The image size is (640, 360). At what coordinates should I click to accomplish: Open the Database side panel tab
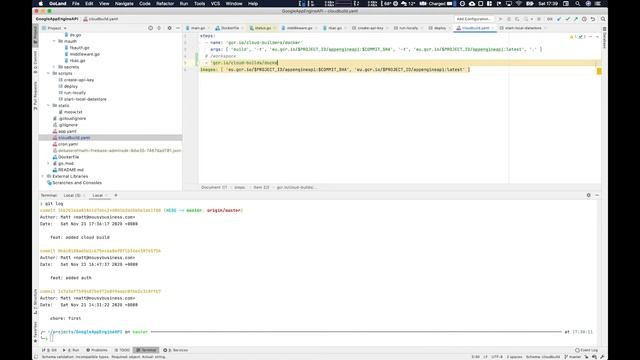604,38
